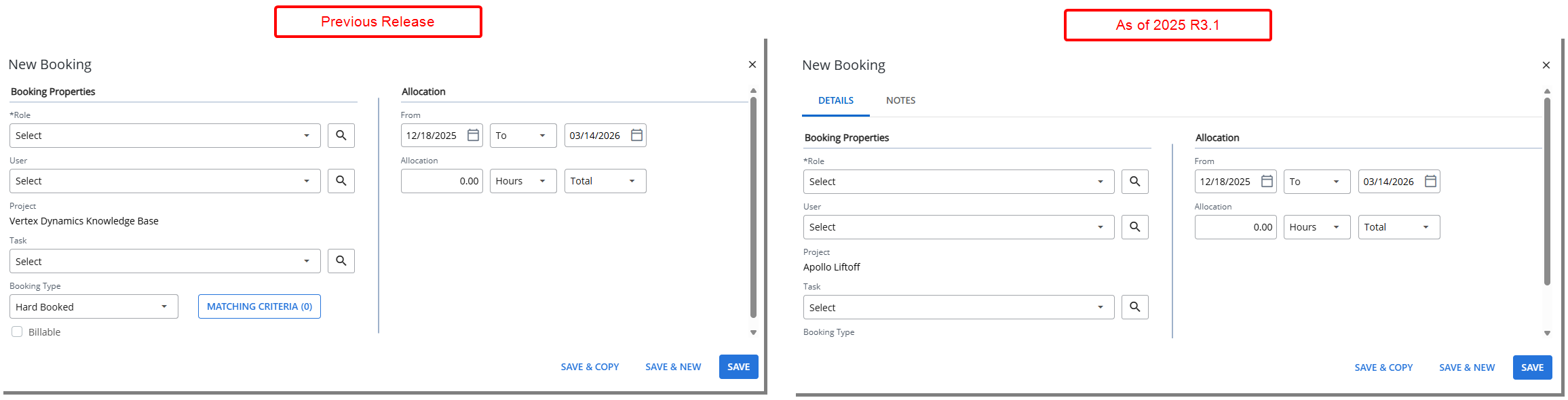Click Role search icon in dialog with Details tab
The width and height of the screenshot is (1568, 400).
(x=1134, y=182)
